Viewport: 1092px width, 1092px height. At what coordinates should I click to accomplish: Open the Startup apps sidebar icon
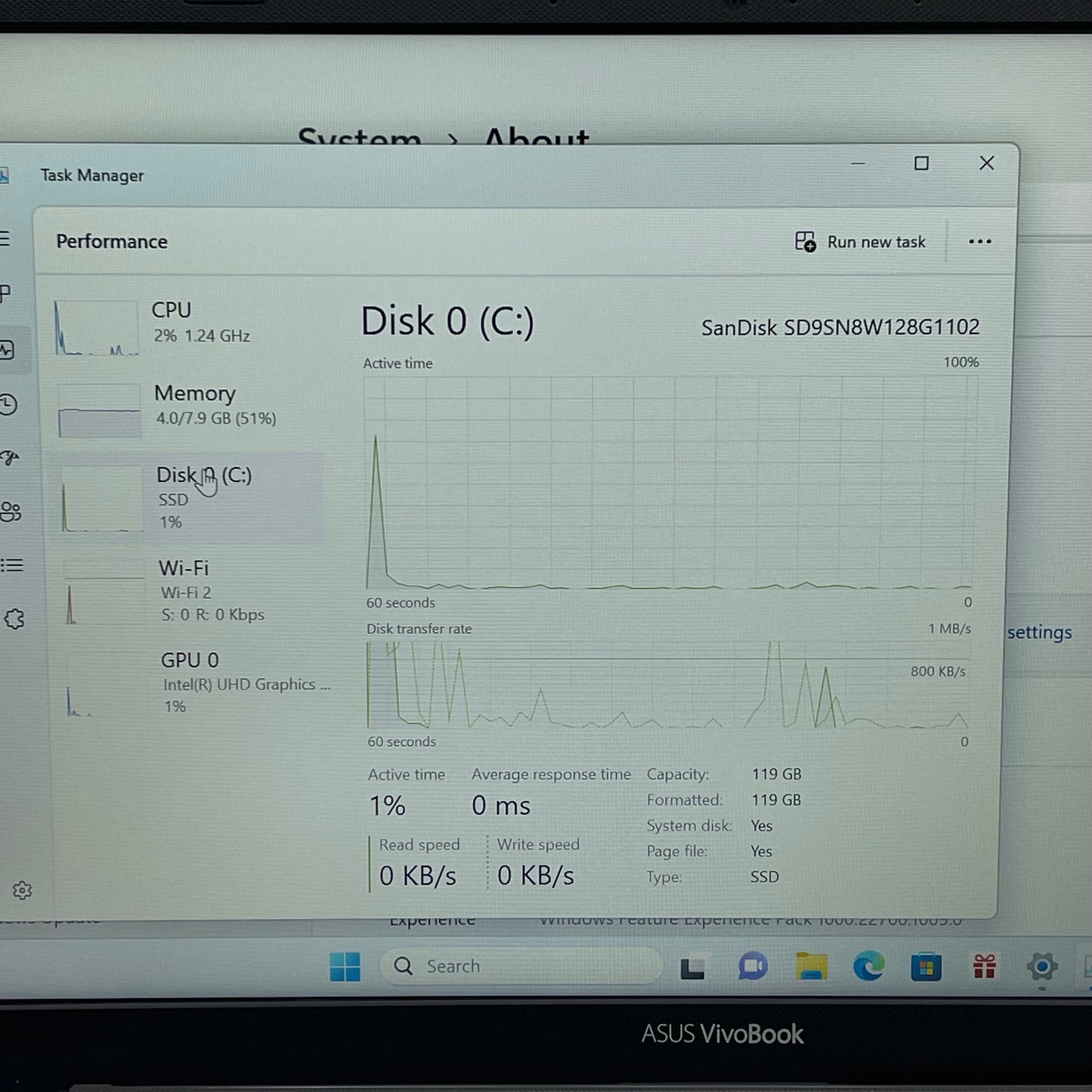click(9, 458)
